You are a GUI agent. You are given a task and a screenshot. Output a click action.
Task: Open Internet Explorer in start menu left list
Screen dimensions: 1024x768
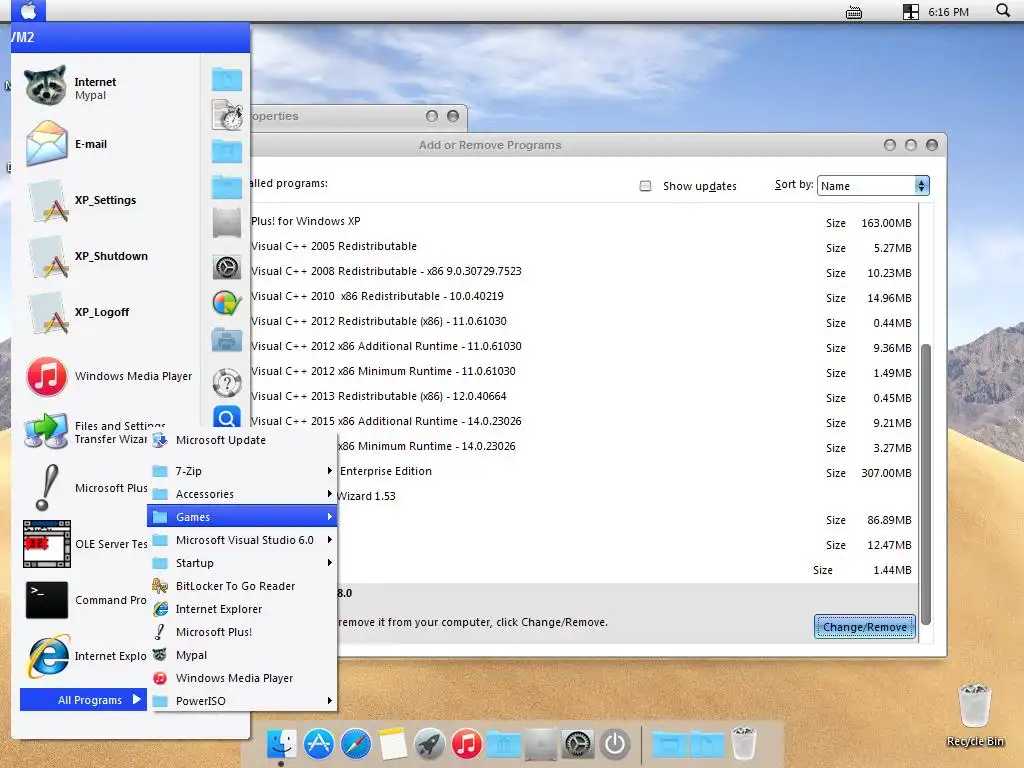(85, 656)
